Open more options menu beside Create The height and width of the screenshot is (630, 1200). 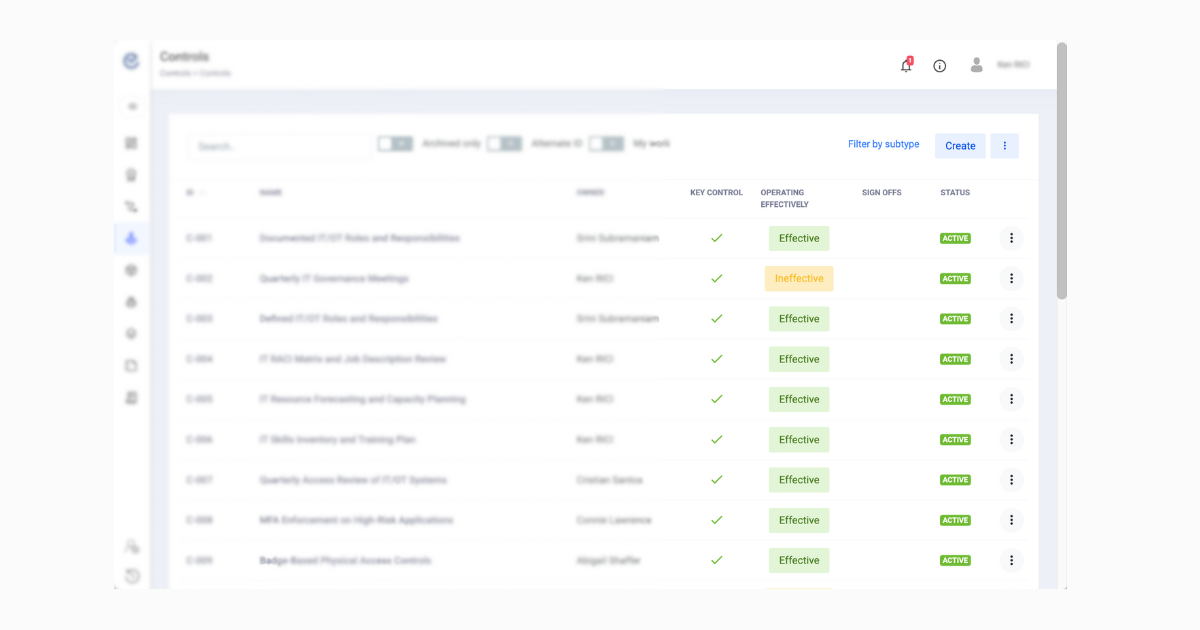pos(1004,146)
